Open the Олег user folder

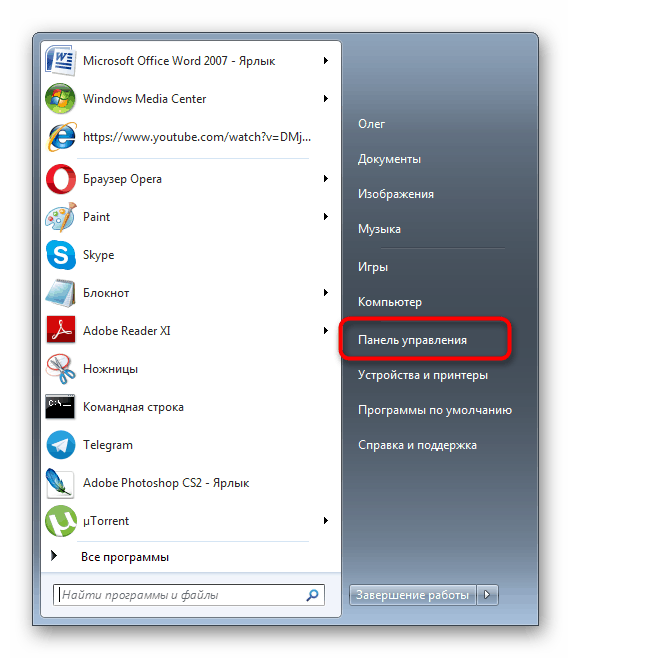tap(371, 124)
